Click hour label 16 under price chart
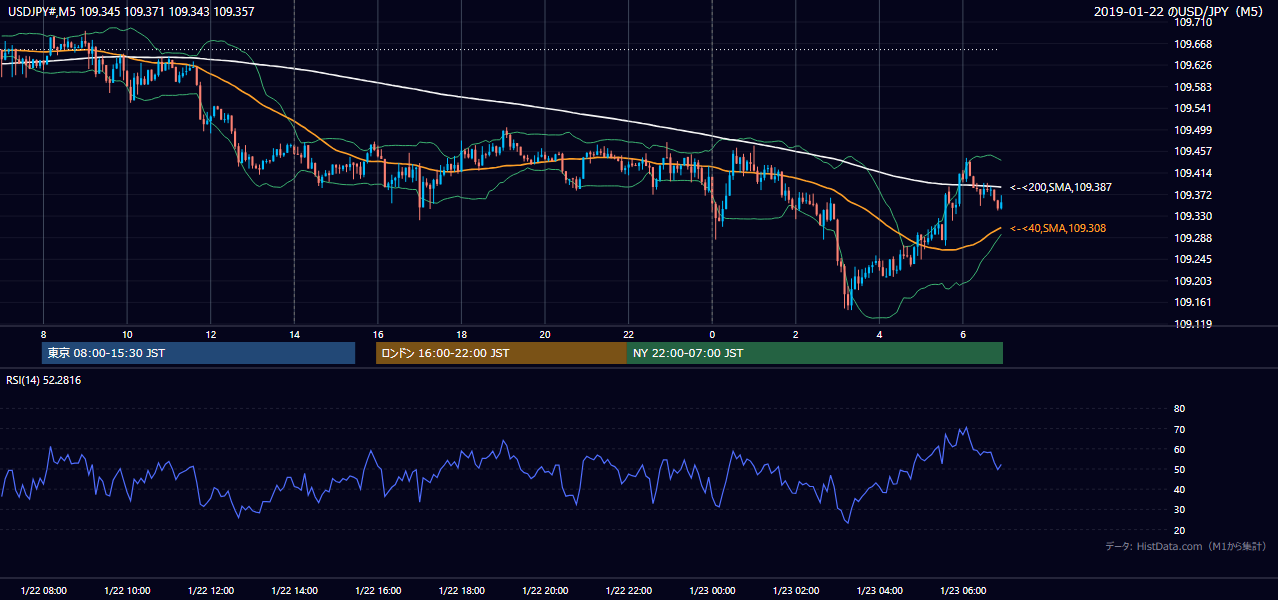This screenshot has height=600, width=1278. [x=377, y=334]
